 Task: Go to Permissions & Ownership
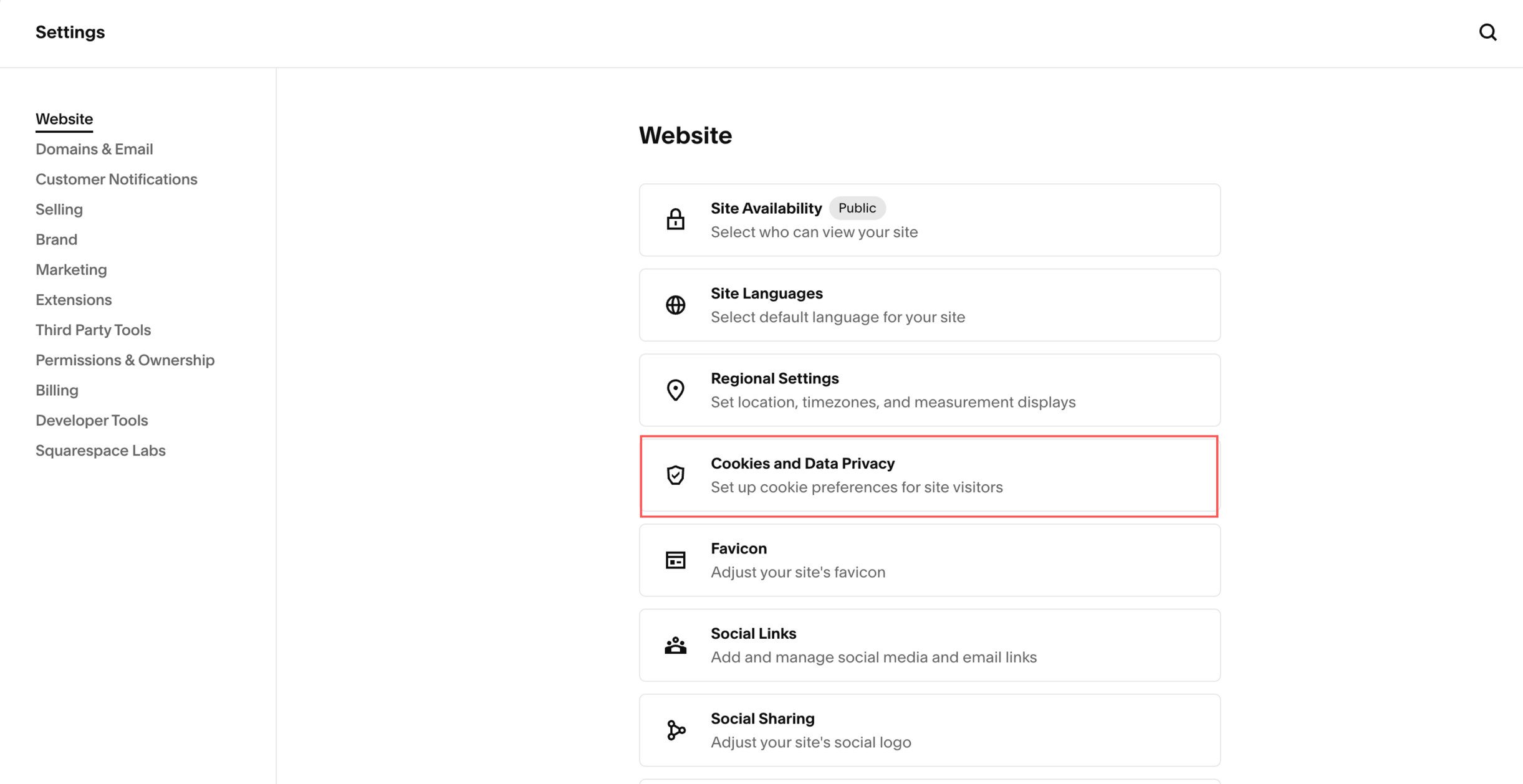point(125,360)
